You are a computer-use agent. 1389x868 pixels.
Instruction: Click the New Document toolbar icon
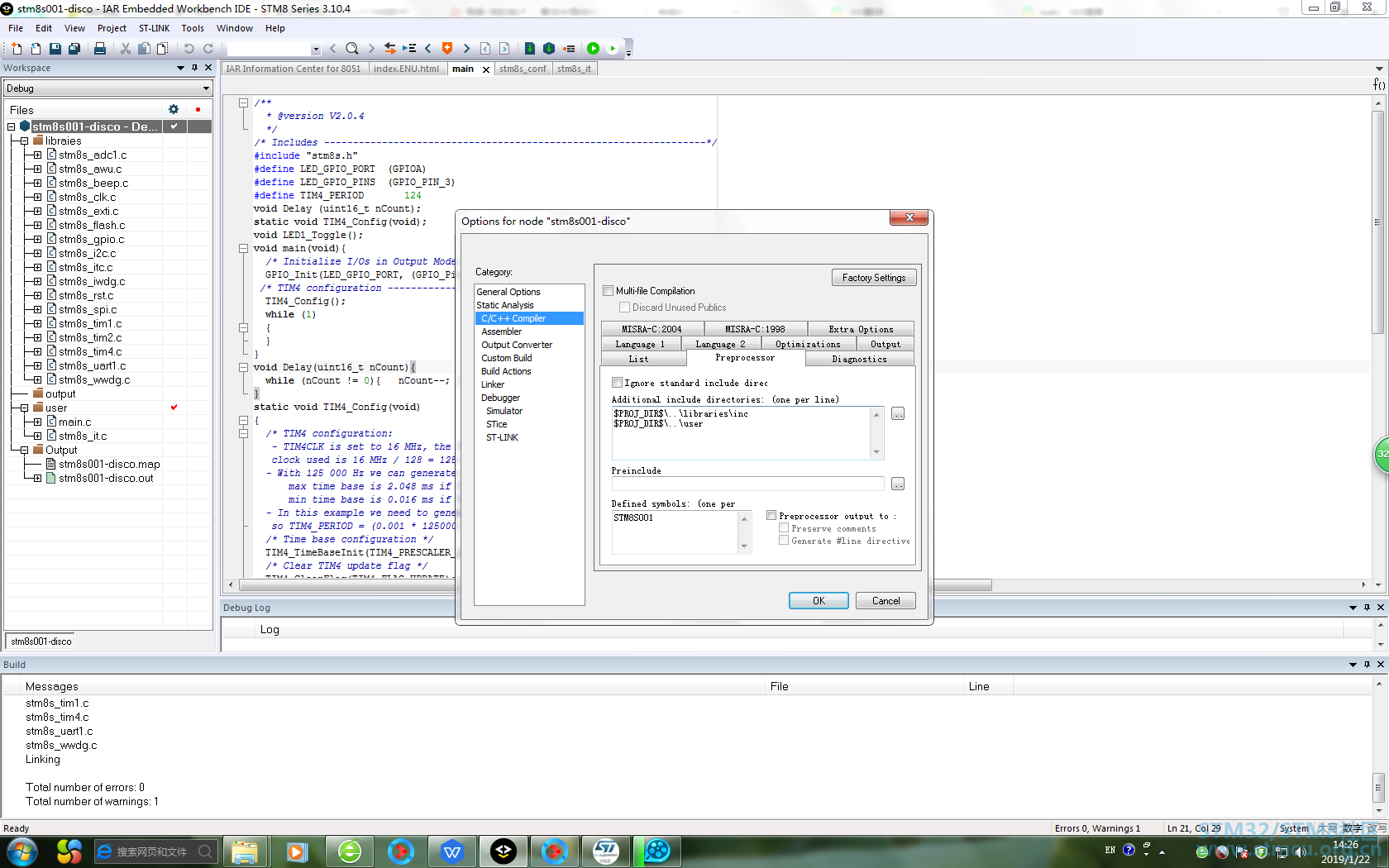pos(17,49)
